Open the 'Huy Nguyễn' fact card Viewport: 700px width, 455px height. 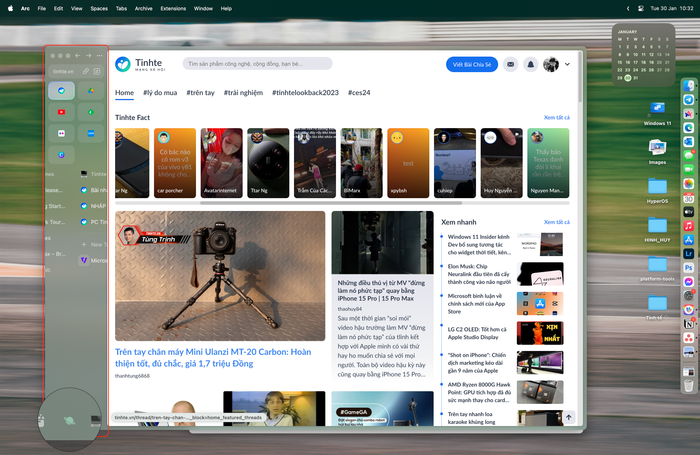pyautogui.click(x=501, y=163)
